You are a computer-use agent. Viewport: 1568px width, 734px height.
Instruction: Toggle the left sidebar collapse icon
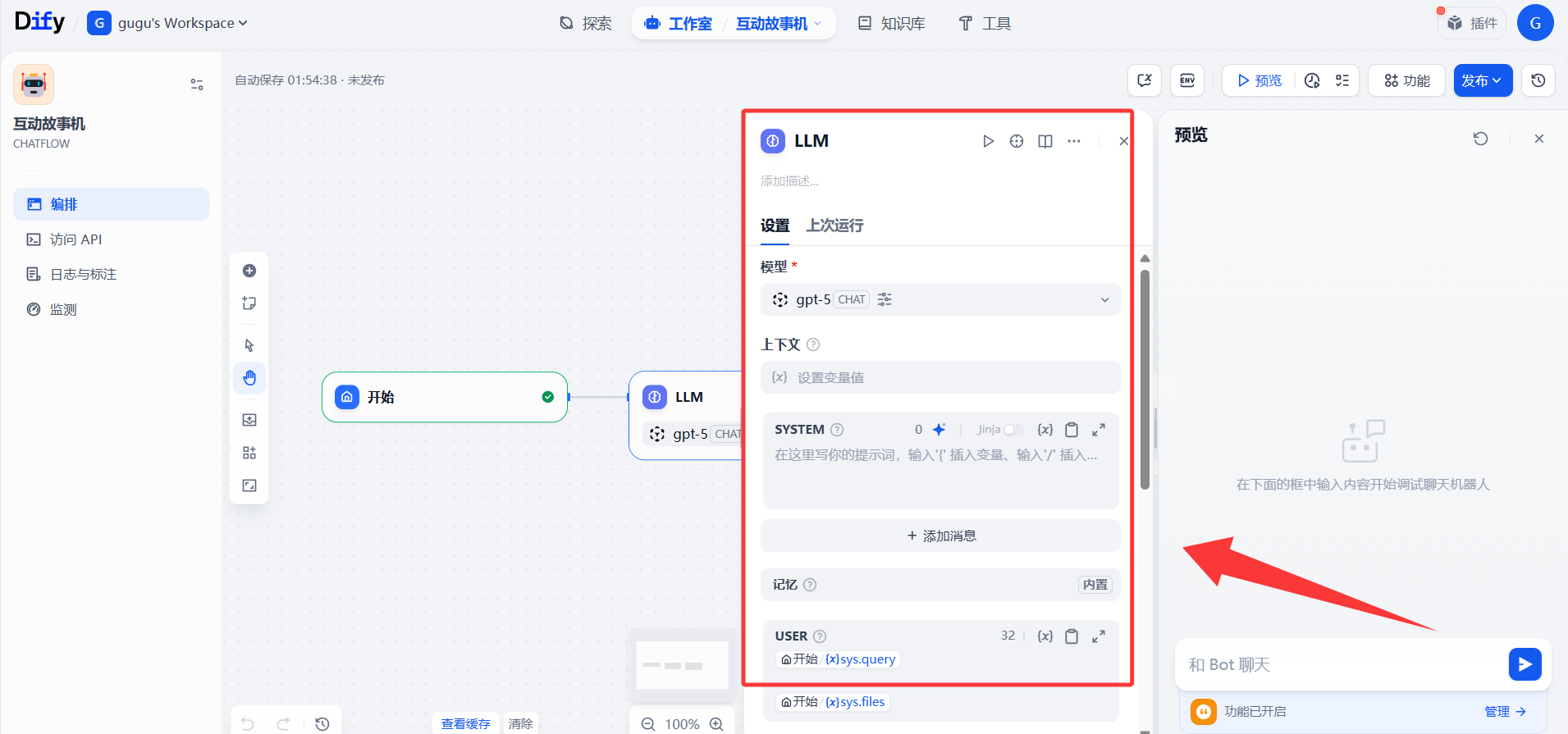[197, 84]
